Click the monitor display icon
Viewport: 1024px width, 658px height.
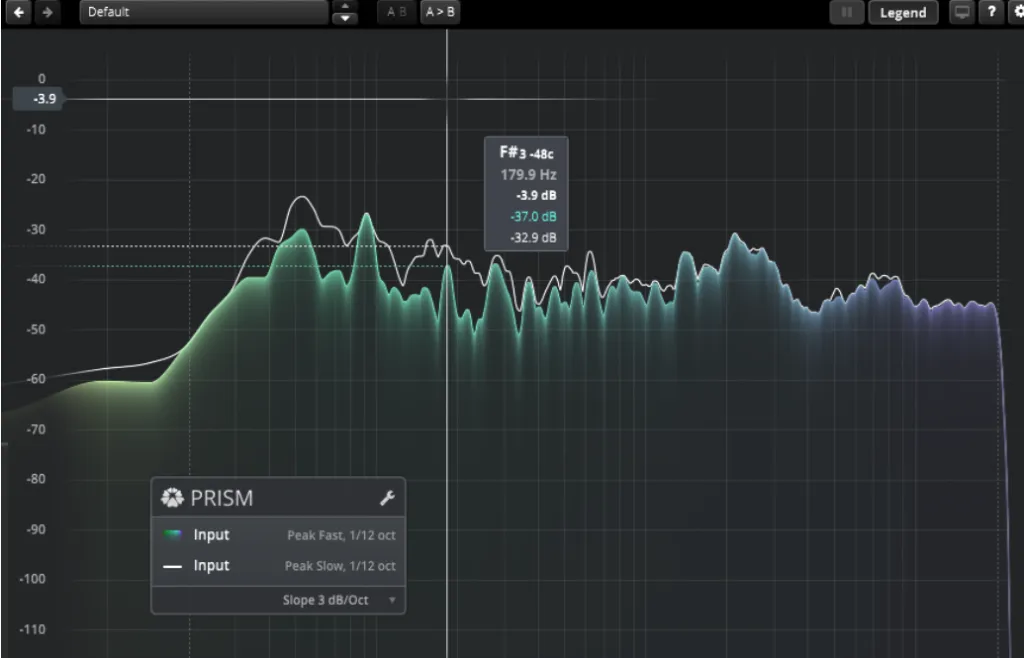pos(962,12)
